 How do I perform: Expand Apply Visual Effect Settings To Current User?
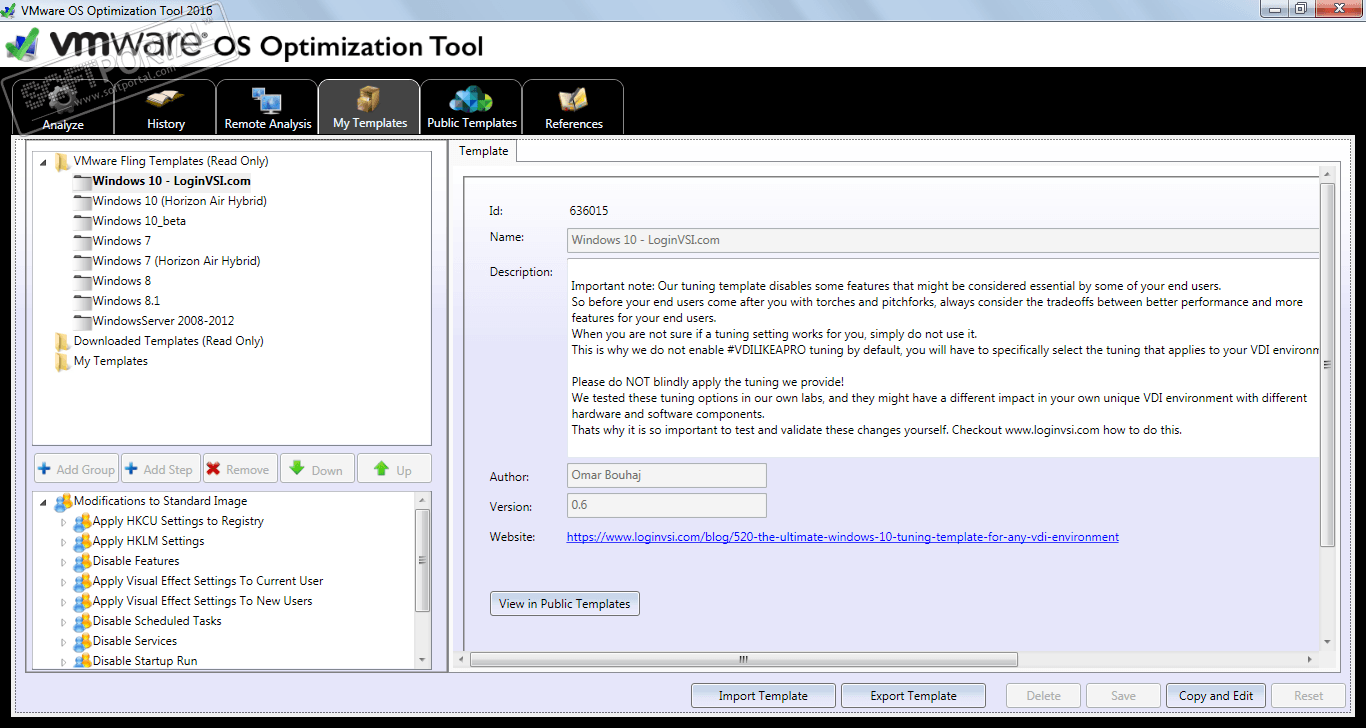point(63,582)
